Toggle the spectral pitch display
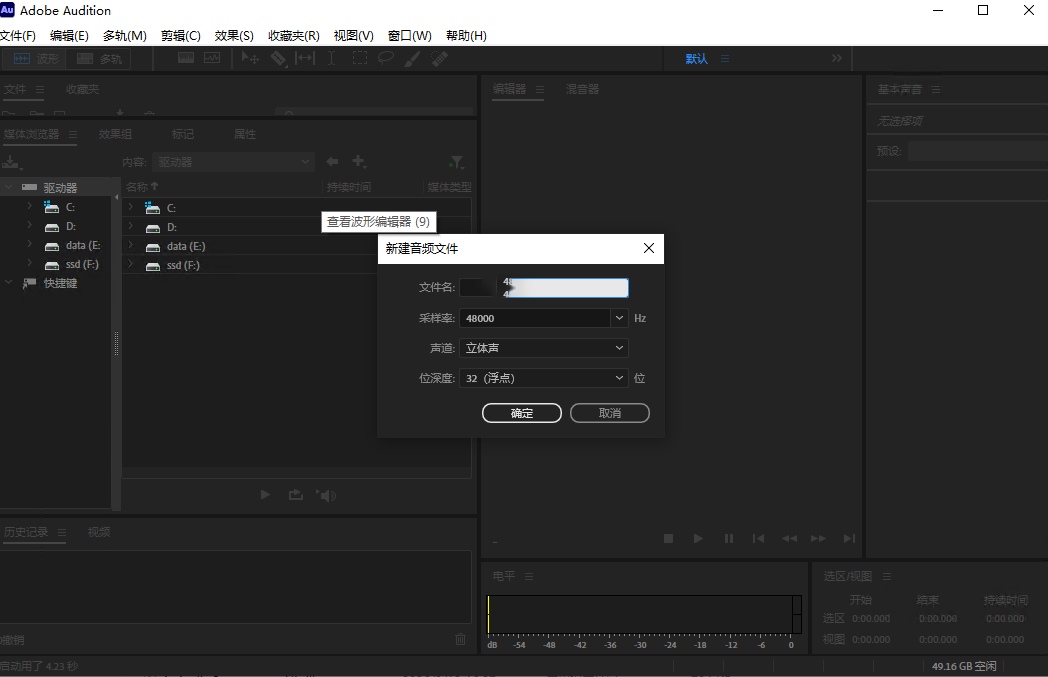The width and height of the screenshot is (1048, 677). pyautogui.click(x=212, y=58)
